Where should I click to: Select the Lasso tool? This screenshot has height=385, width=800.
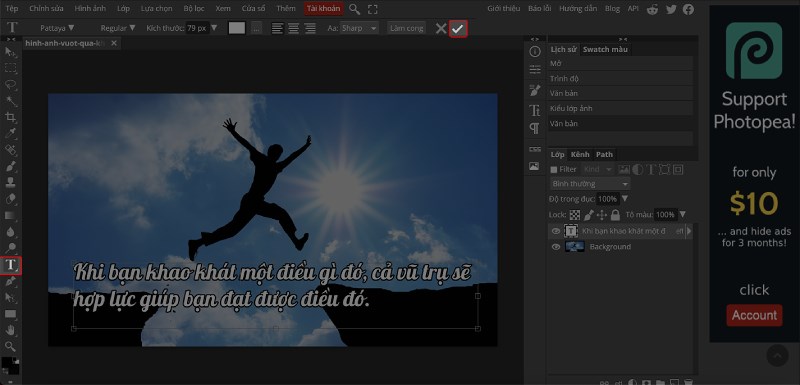tap(10, 85)
